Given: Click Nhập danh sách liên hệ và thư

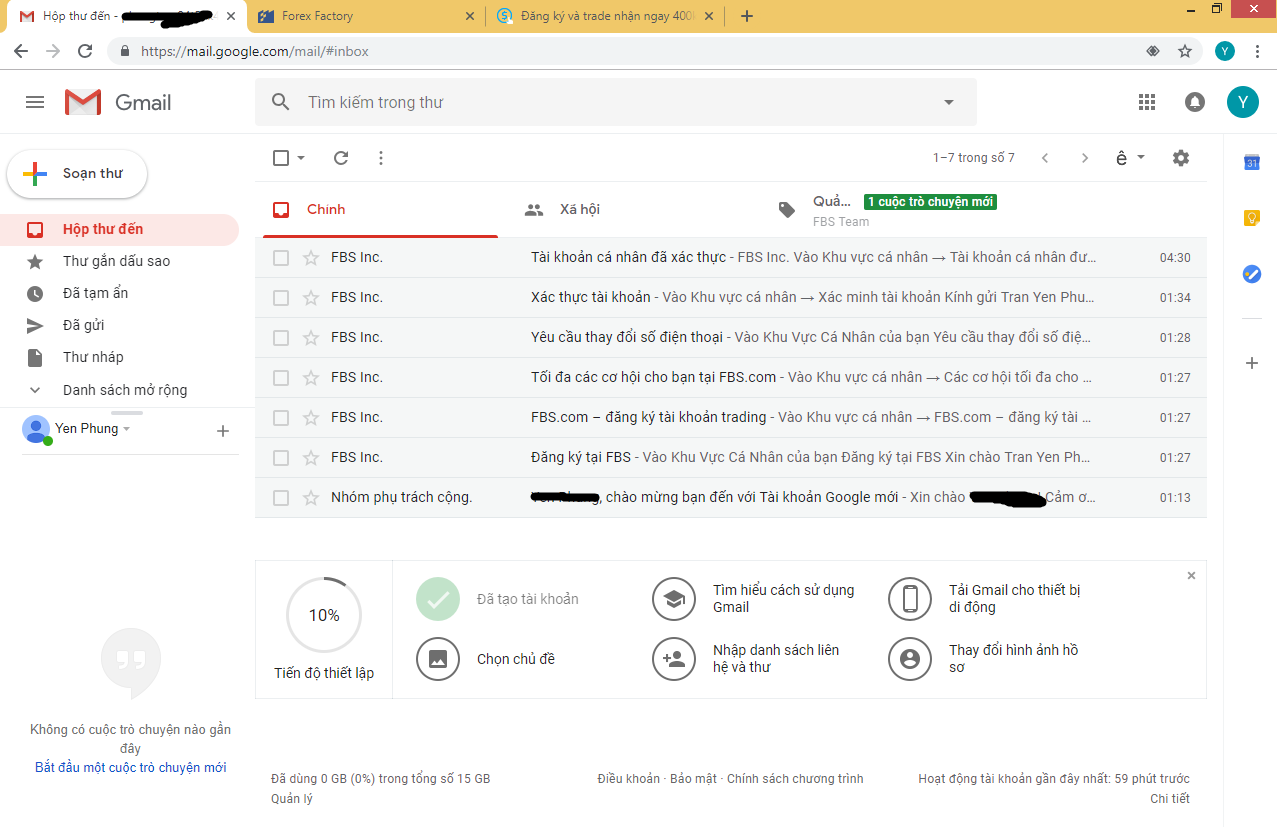Looking at the screenshot, I should (x=748, y=658).
